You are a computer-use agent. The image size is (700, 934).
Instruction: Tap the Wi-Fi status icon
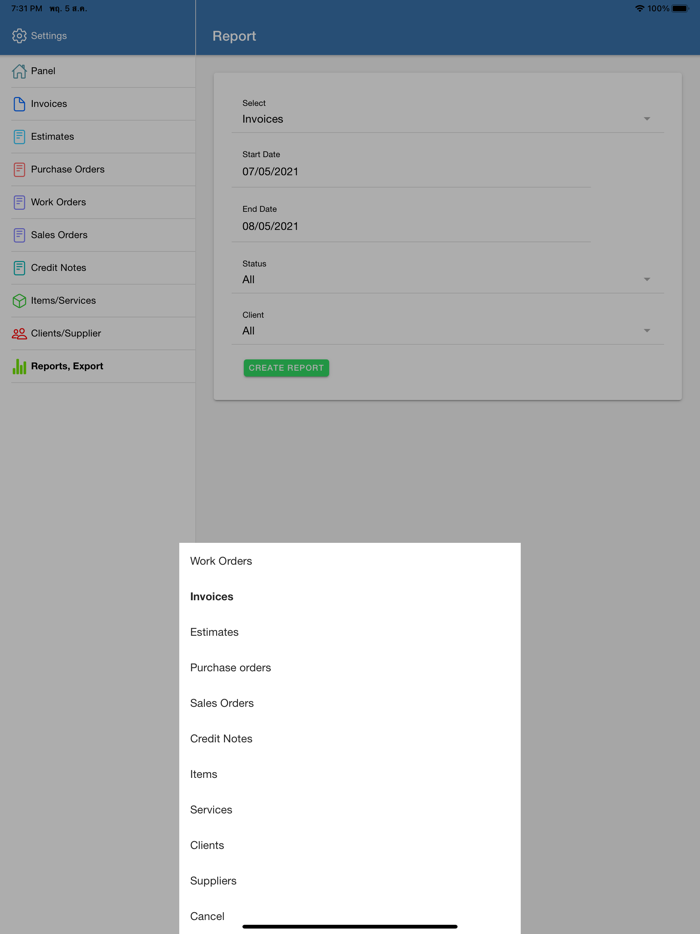coord(639,8)
